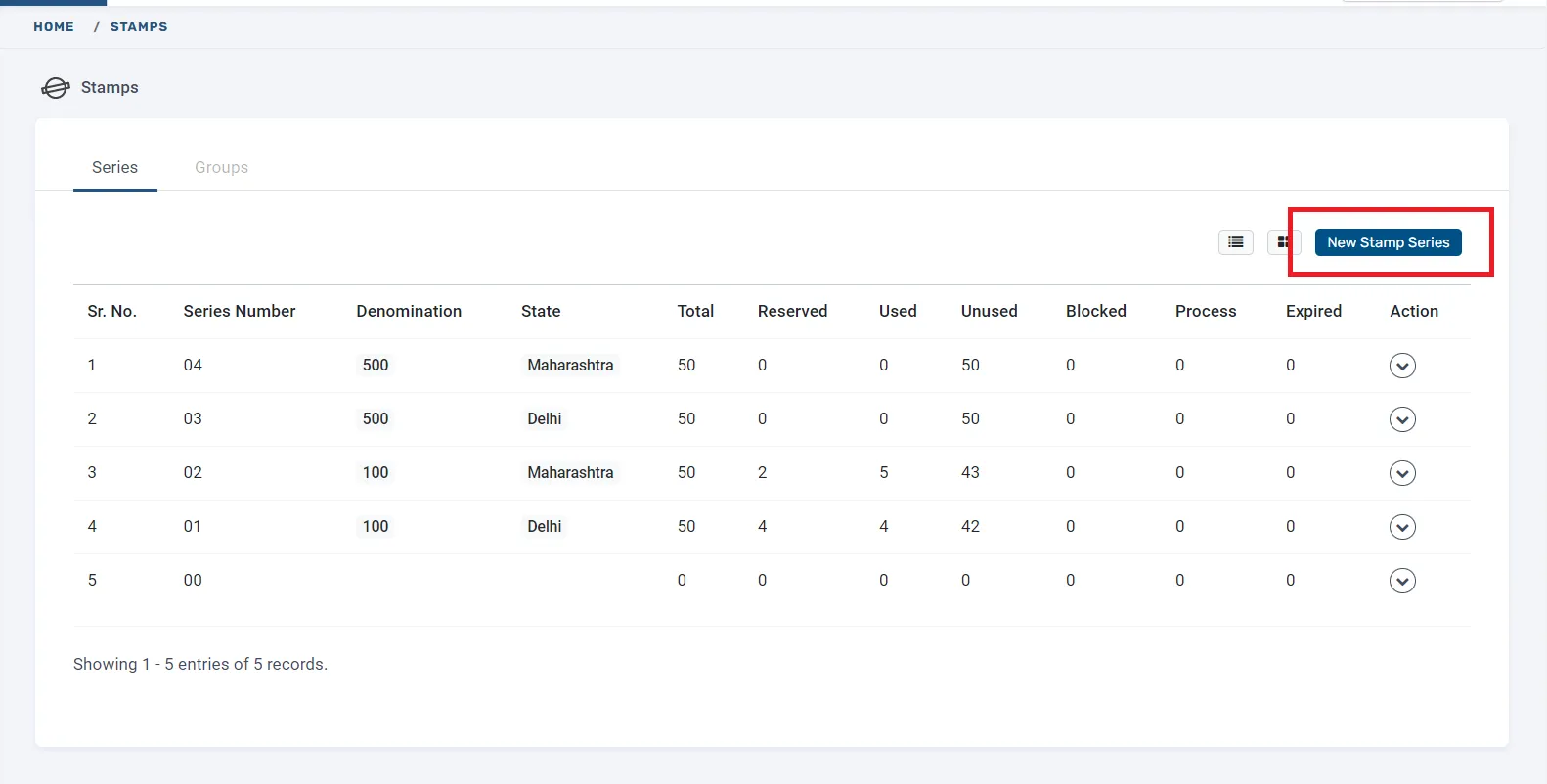Image resolution: width=1547 pixels, height=784 pixels.
Task: Click the Stamps breadcrumb link
Action: 139,27
